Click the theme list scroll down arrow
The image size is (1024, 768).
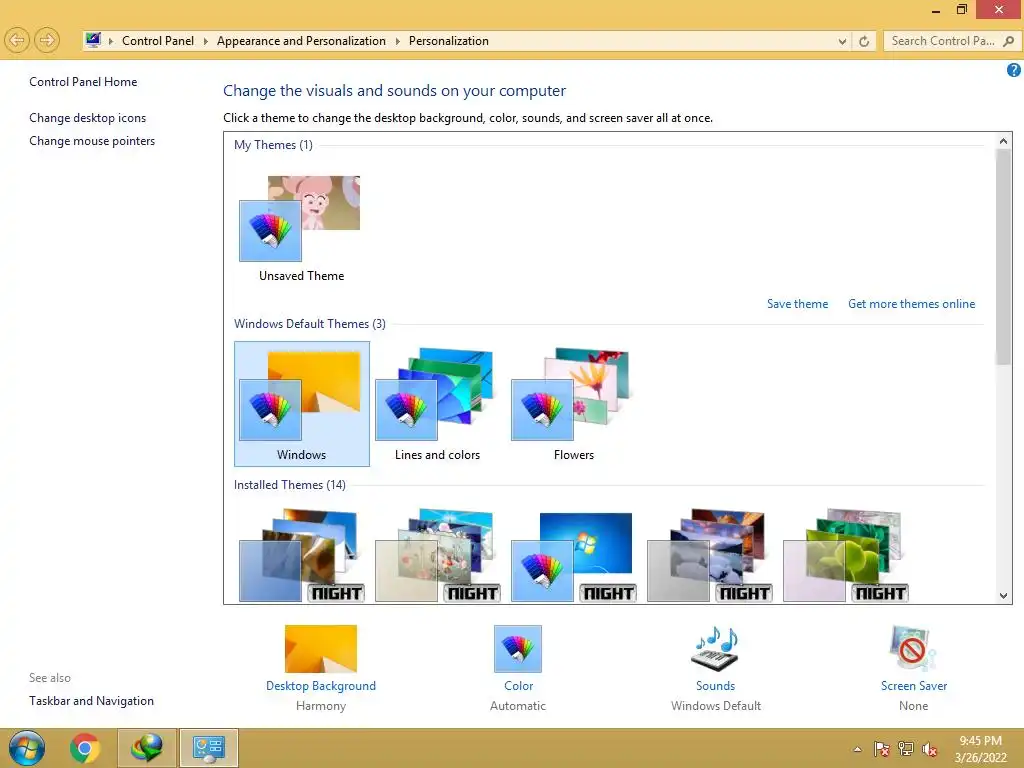(1004, 595)
